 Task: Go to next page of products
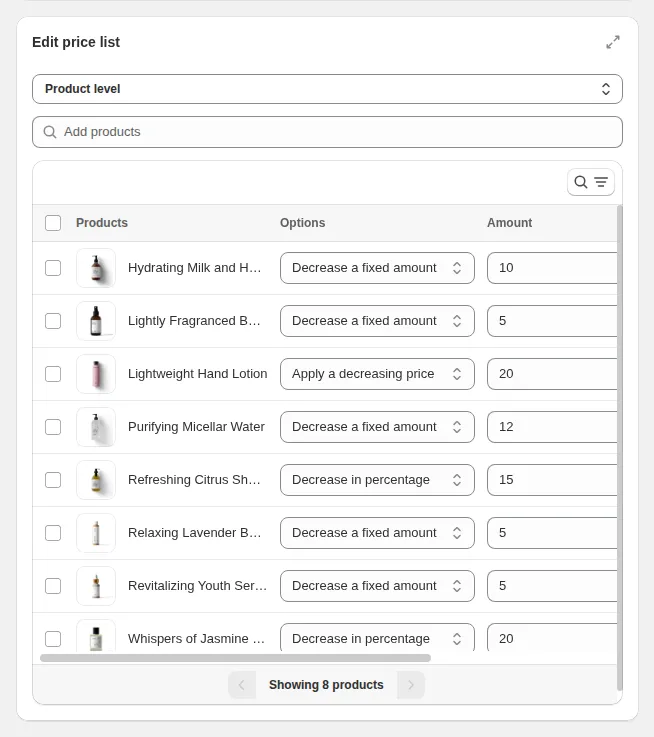[x=410, y=685]
